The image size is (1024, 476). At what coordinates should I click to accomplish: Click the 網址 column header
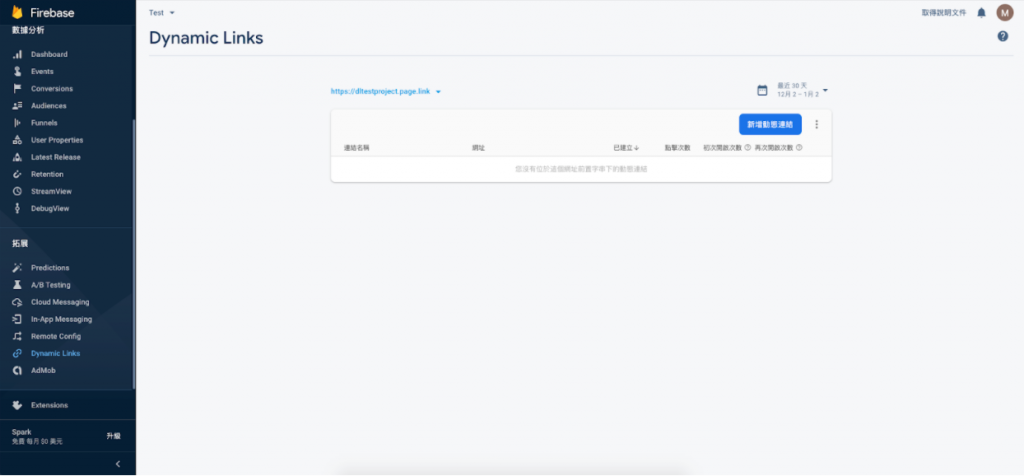click(x=479, y=148)
